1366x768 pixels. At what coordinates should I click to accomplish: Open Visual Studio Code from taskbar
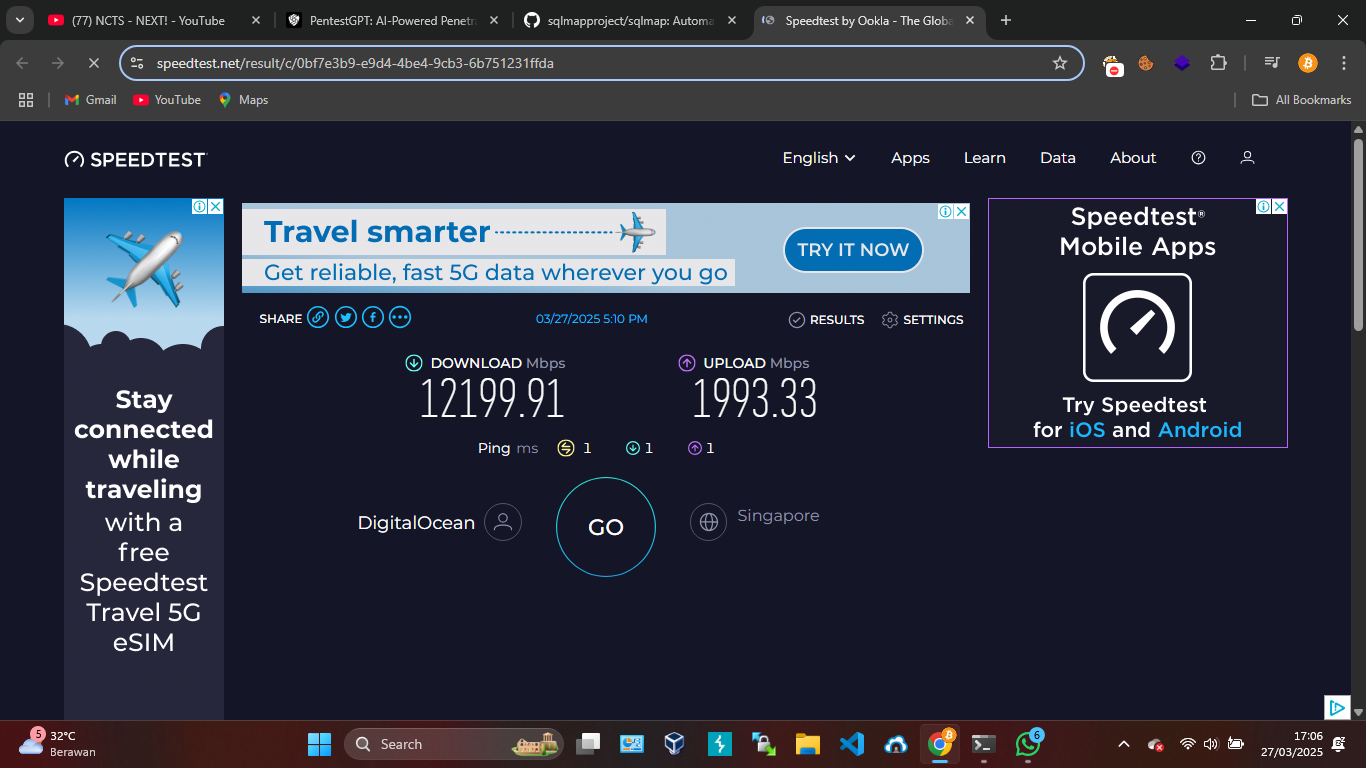[852, 744]
